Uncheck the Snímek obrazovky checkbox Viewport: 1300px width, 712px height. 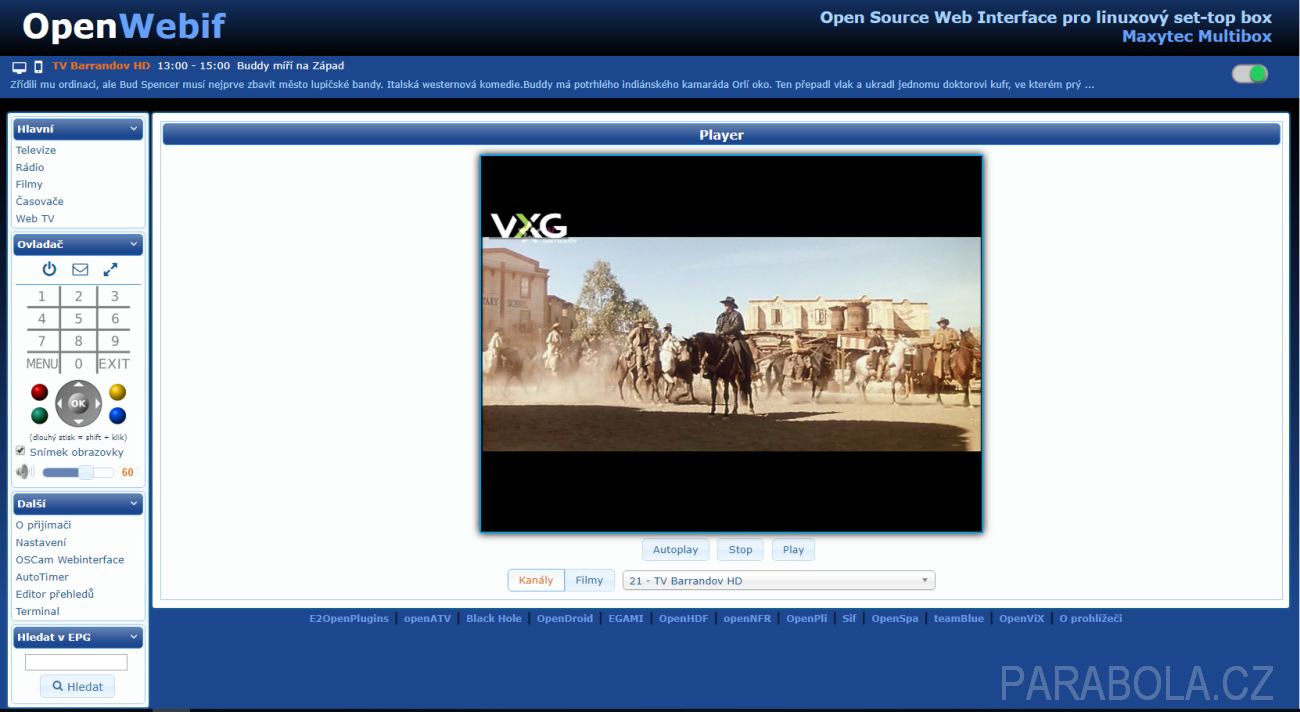[x=20, y=451]
